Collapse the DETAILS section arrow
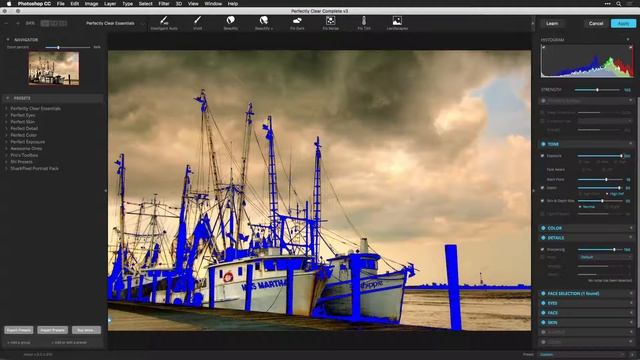Image resolution: width=640 pixels, height=360 pixels. [x=631, y=238]
